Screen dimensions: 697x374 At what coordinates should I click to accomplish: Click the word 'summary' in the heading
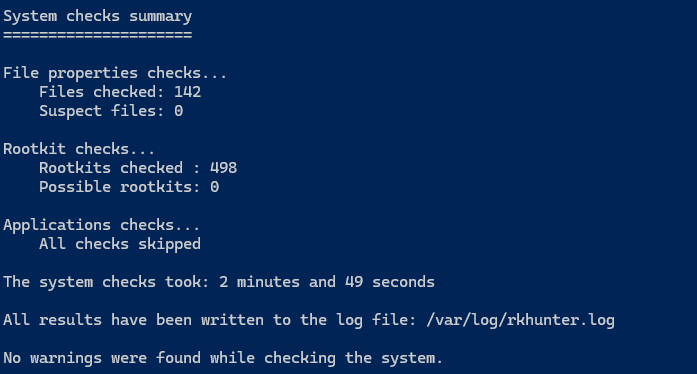point(160,16)
